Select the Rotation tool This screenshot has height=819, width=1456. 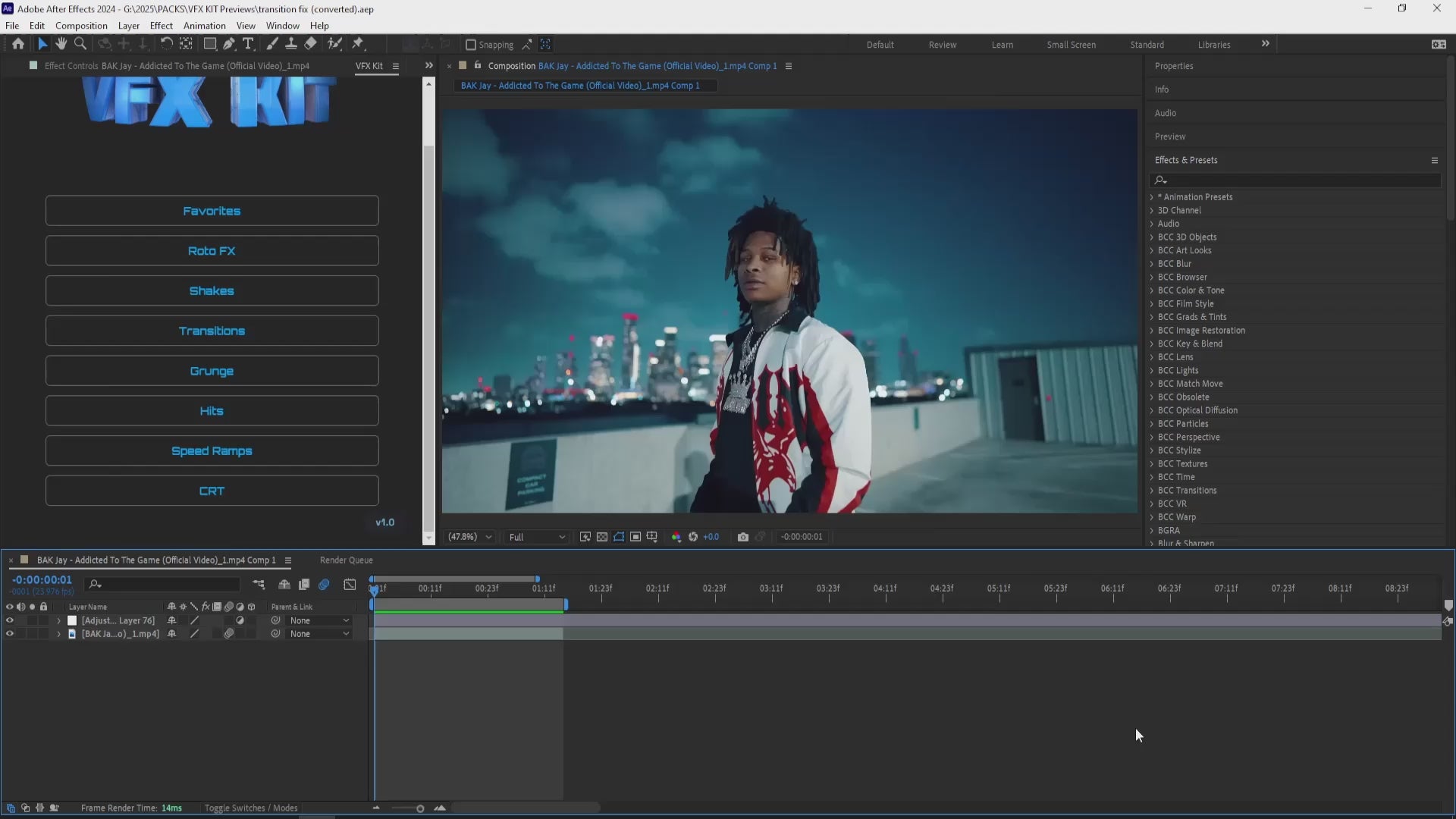coord(166,44)
